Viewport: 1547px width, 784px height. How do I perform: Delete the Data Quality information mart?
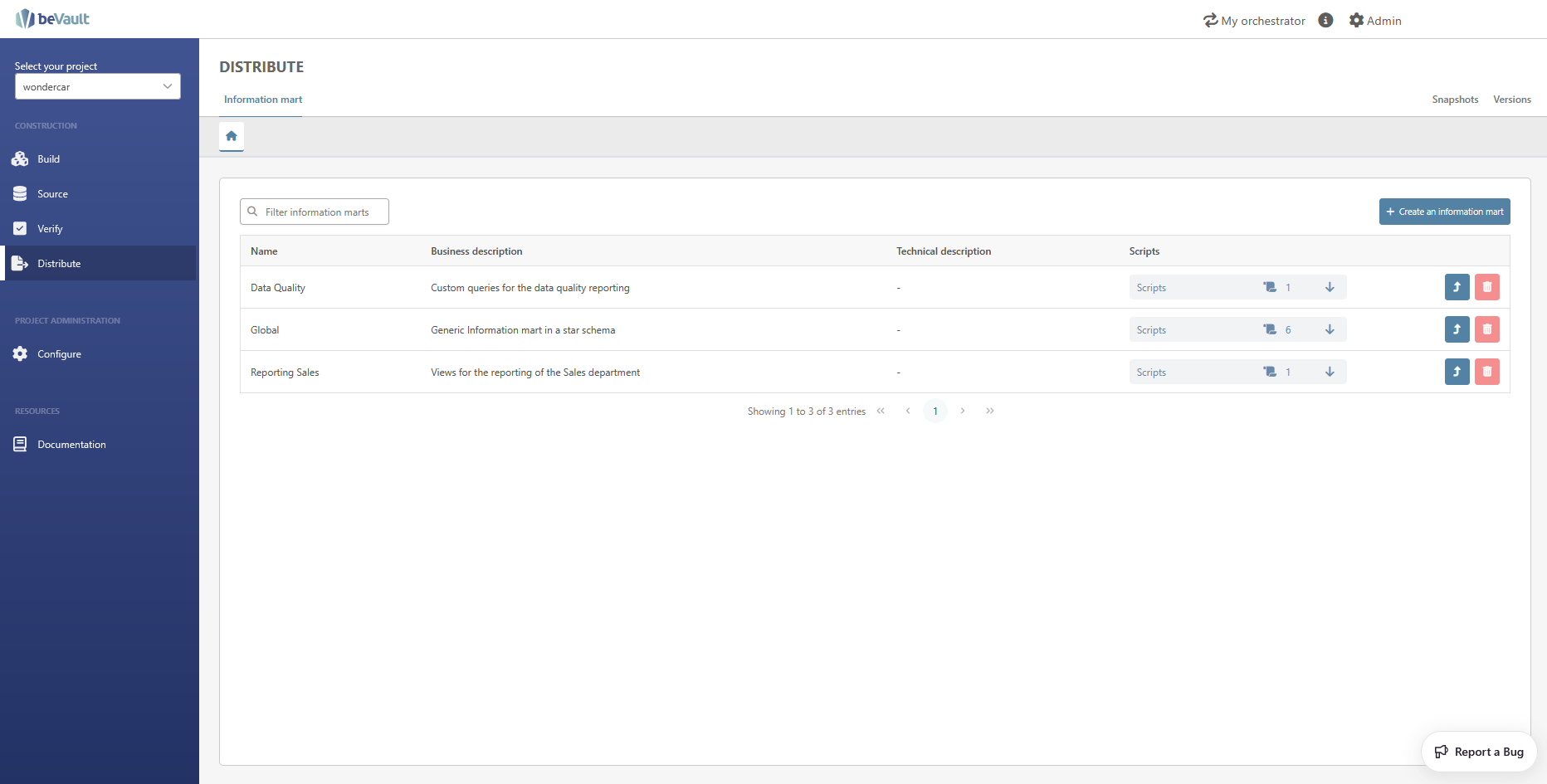pos(1486,287)
